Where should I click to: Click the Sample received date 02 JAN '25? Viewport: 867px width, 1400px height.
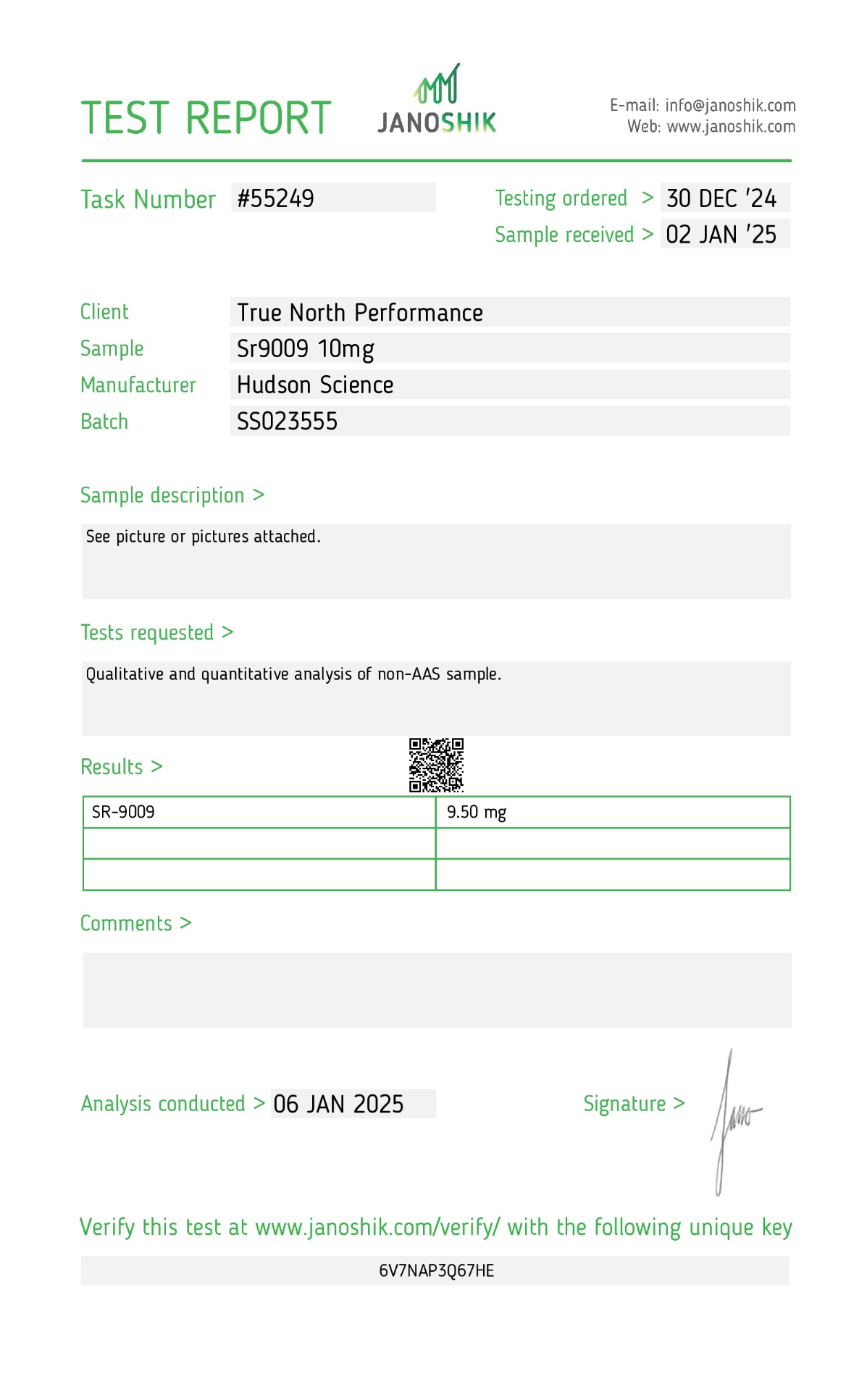click(725, 234)
